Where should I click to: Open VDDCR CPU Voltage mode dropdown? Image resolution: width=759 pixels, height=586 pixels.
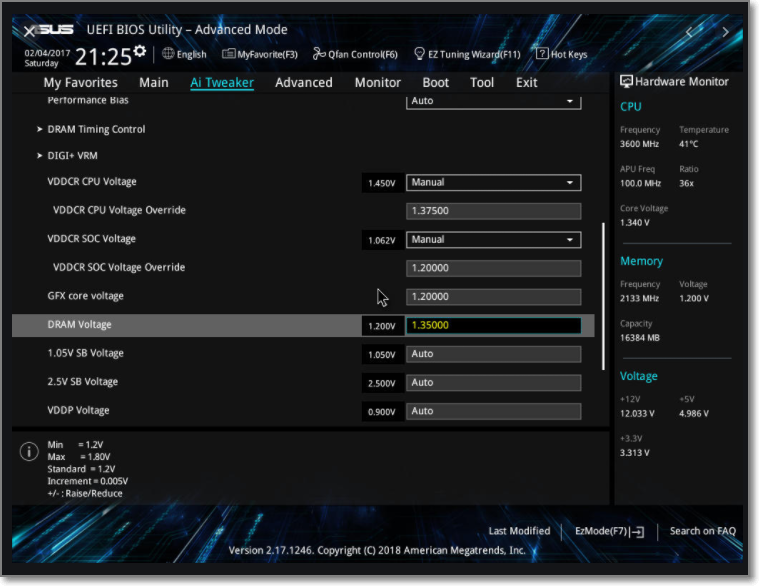493,182
